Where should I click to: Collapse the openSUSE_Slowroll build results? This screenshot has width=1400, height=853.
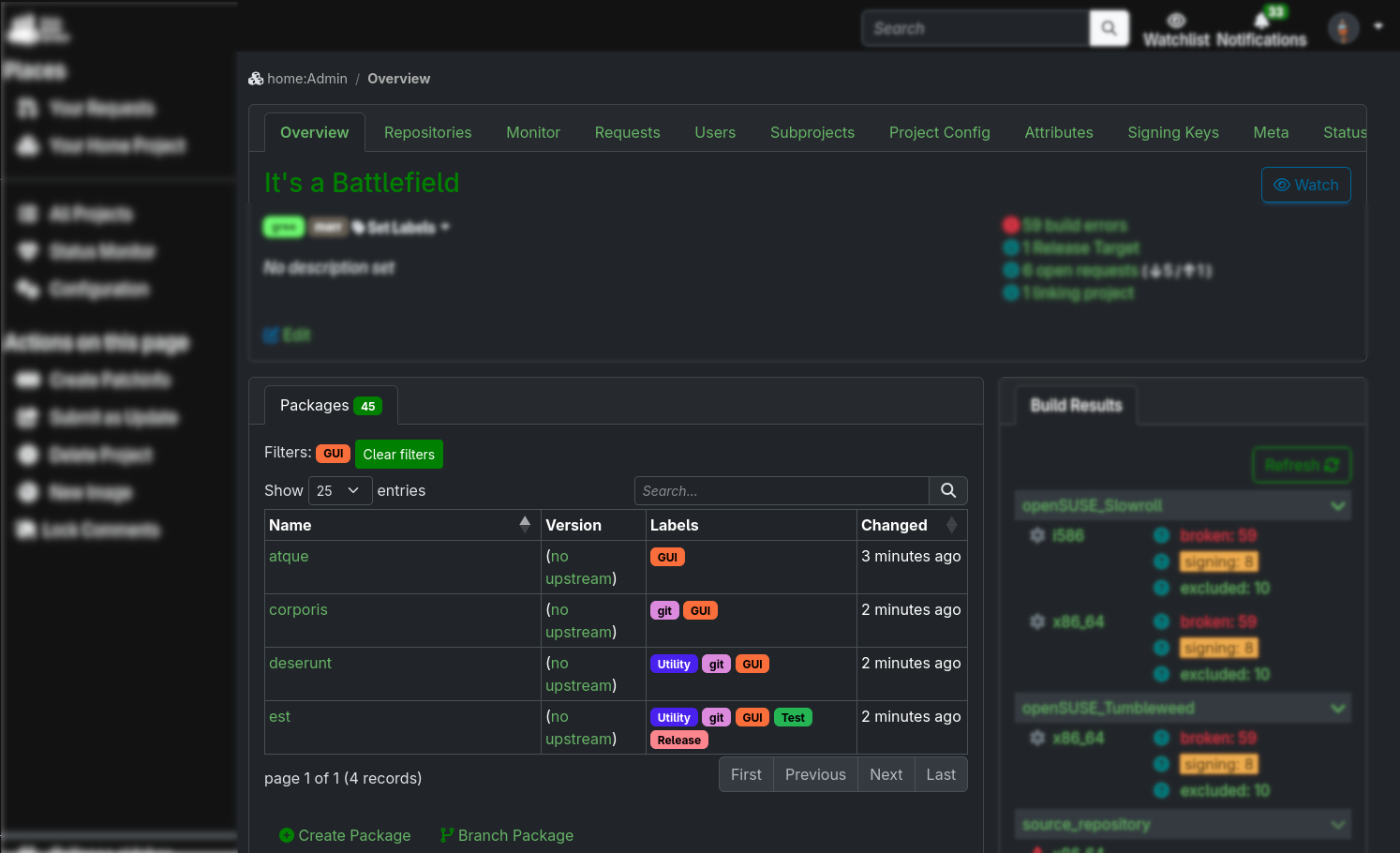click(x=1338, y=505)
